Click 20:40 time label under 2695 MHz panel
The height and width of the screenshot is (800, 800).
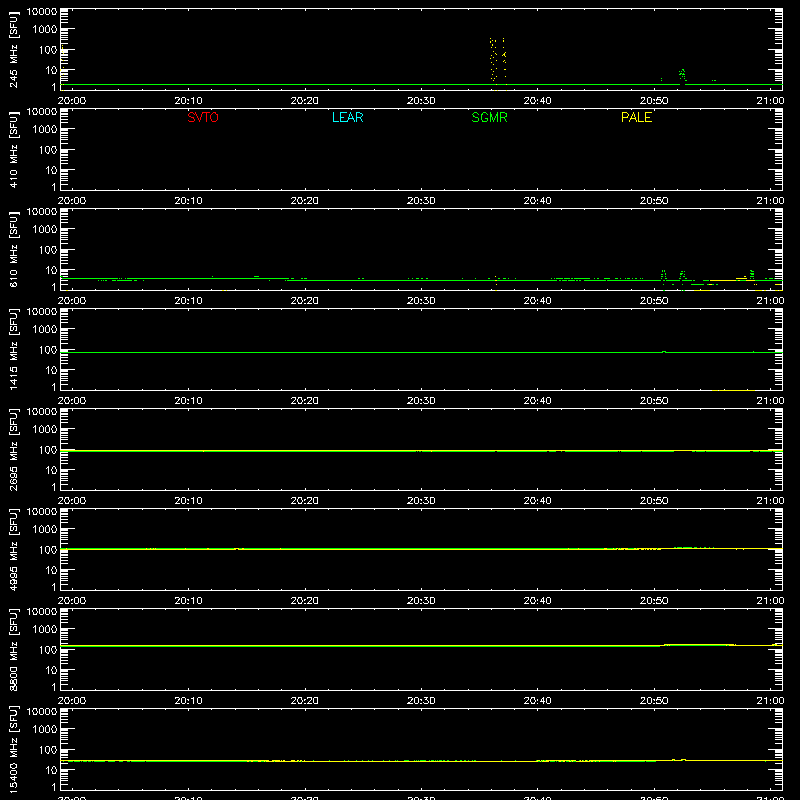537,501
